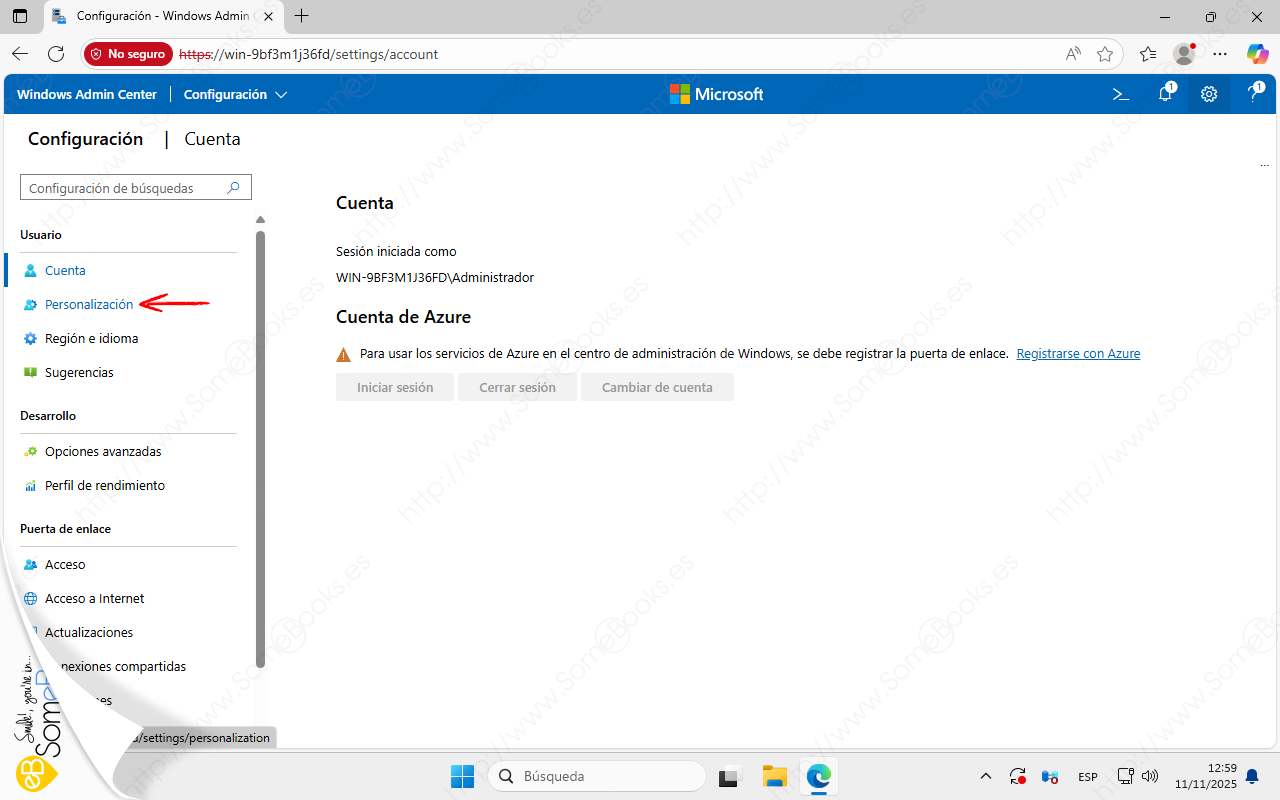Viewport: 1280px width, 800px height.
Task: Open File Explorer from taskbar
Action: click(775, 776)
